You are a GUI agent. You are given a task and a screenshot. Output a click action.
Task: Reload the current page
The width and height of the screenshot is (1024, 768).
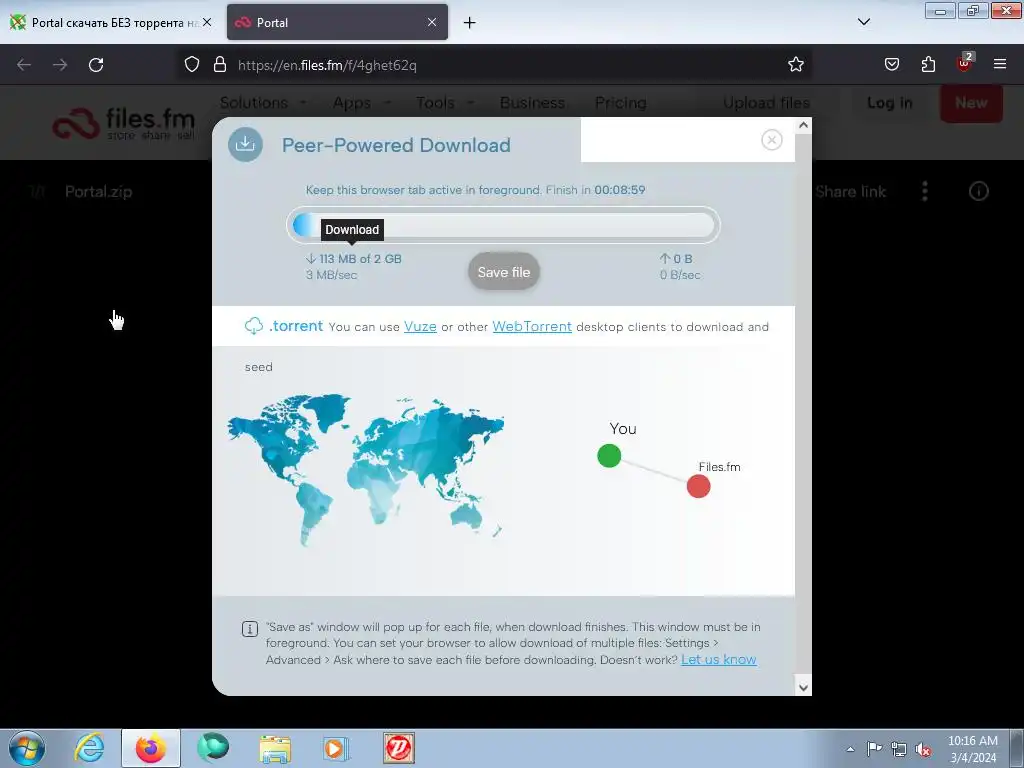click(x=96, y=65)
